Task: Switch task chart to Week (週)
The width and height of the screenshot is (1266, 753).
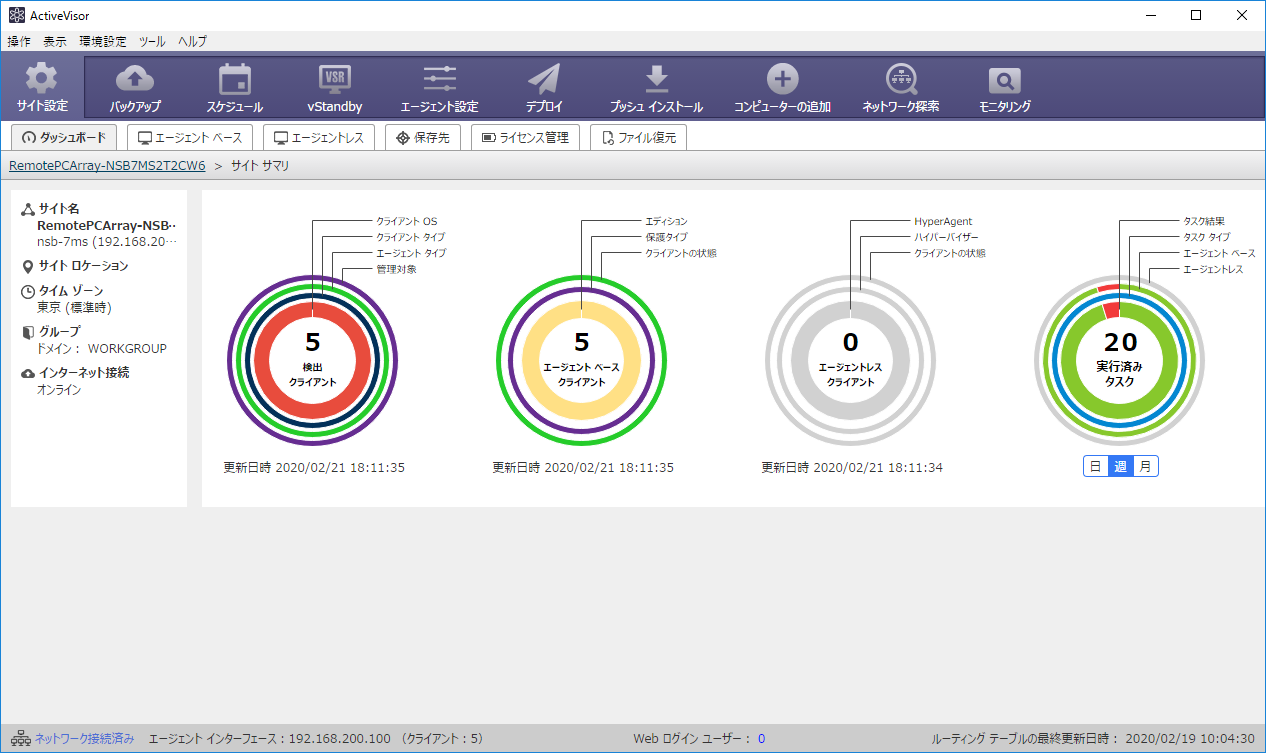Action: (1120, 466)
